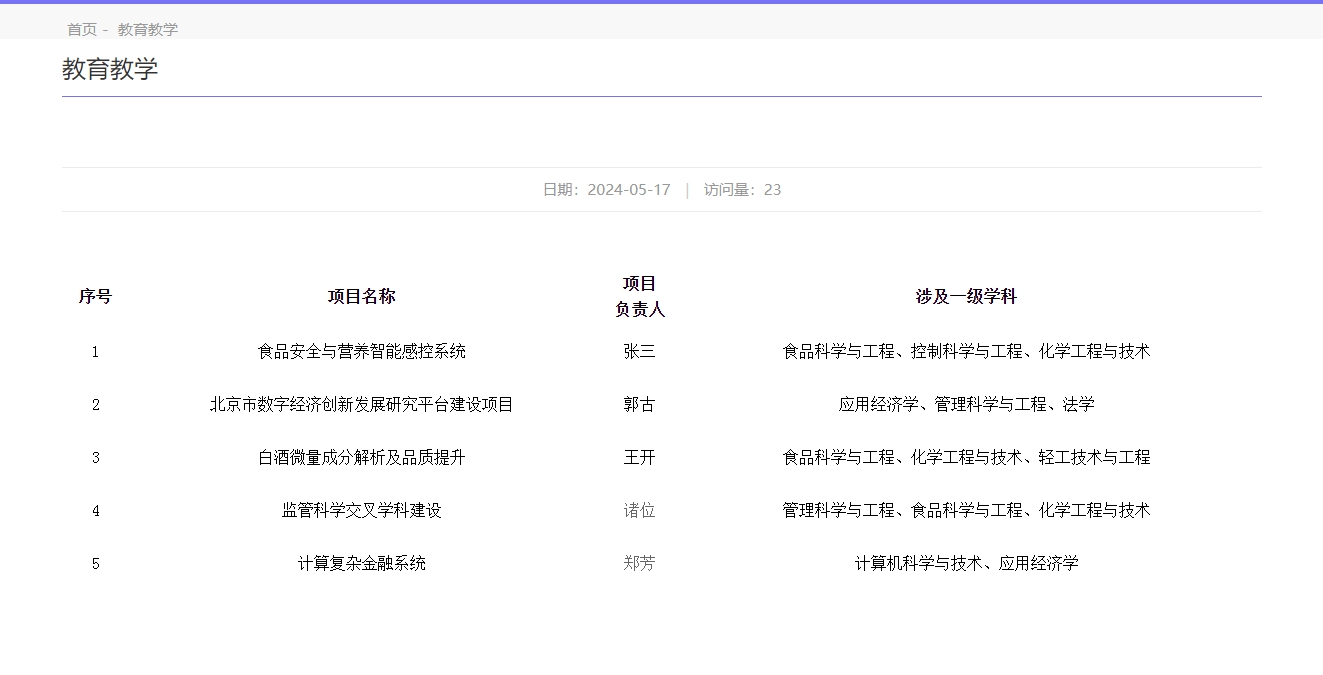Click the 首页 breadcrumb link
This screenshot has width=1323, height=675.
(82, 30)
